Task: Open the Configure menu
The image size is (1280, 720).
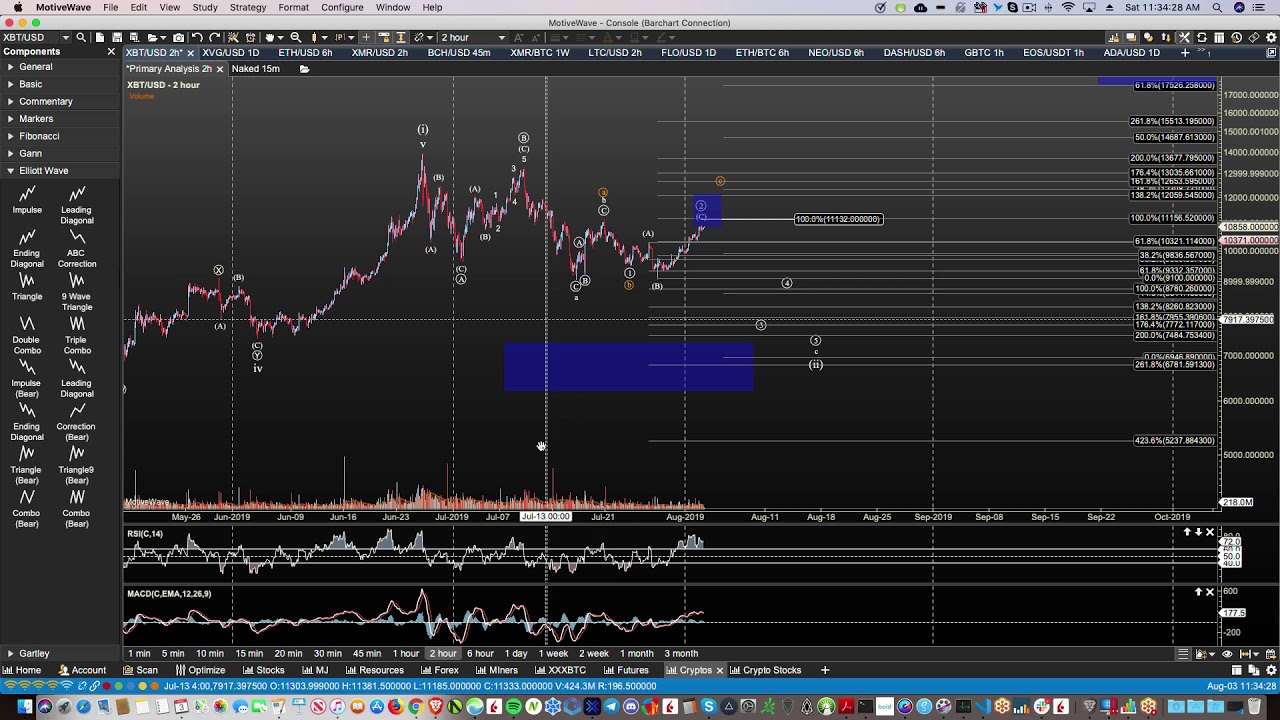Action: coord(342,7)
